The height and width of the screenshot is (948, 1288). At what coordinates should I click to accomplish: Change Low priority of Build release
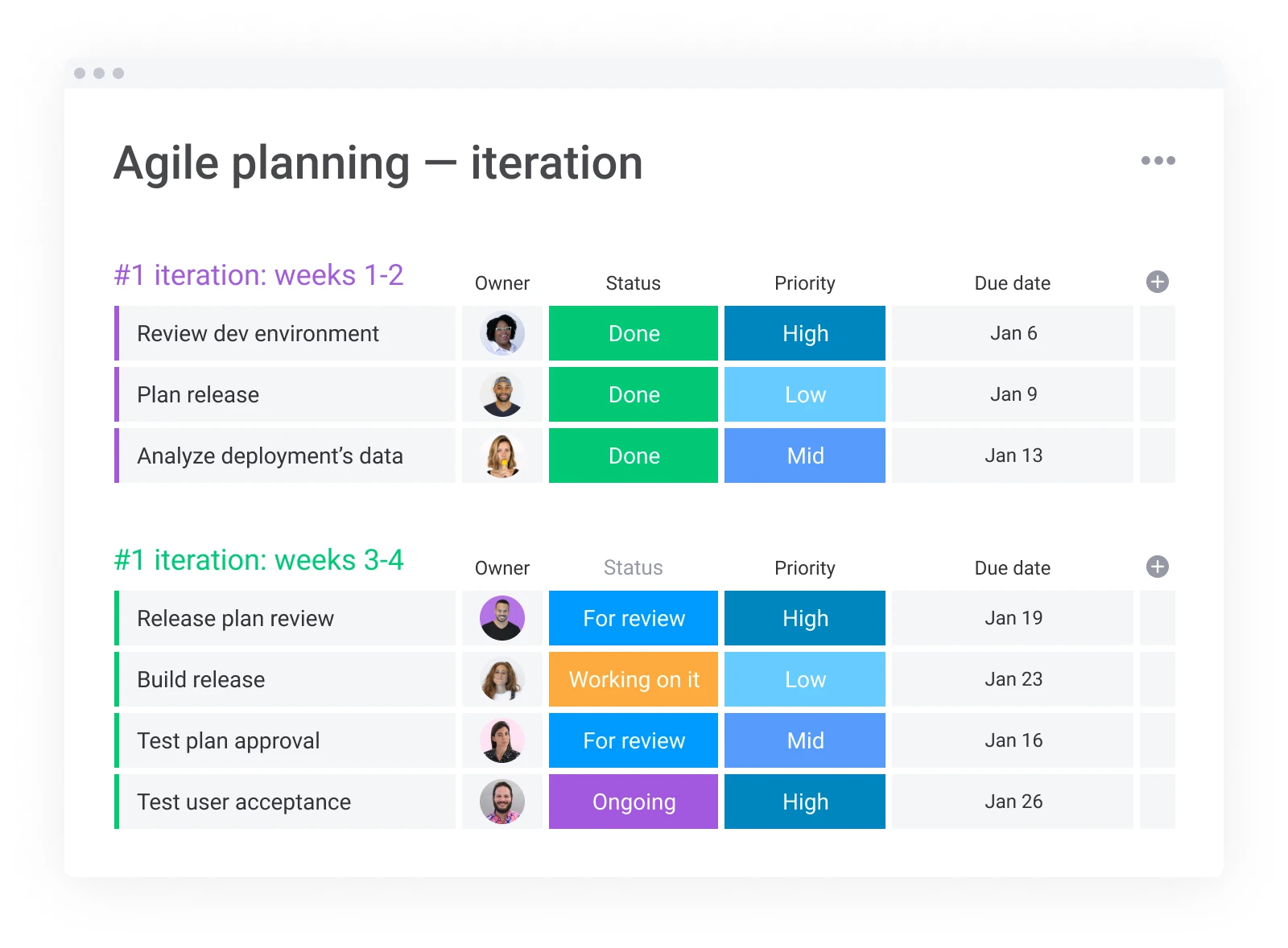click(x=805, y=679)
